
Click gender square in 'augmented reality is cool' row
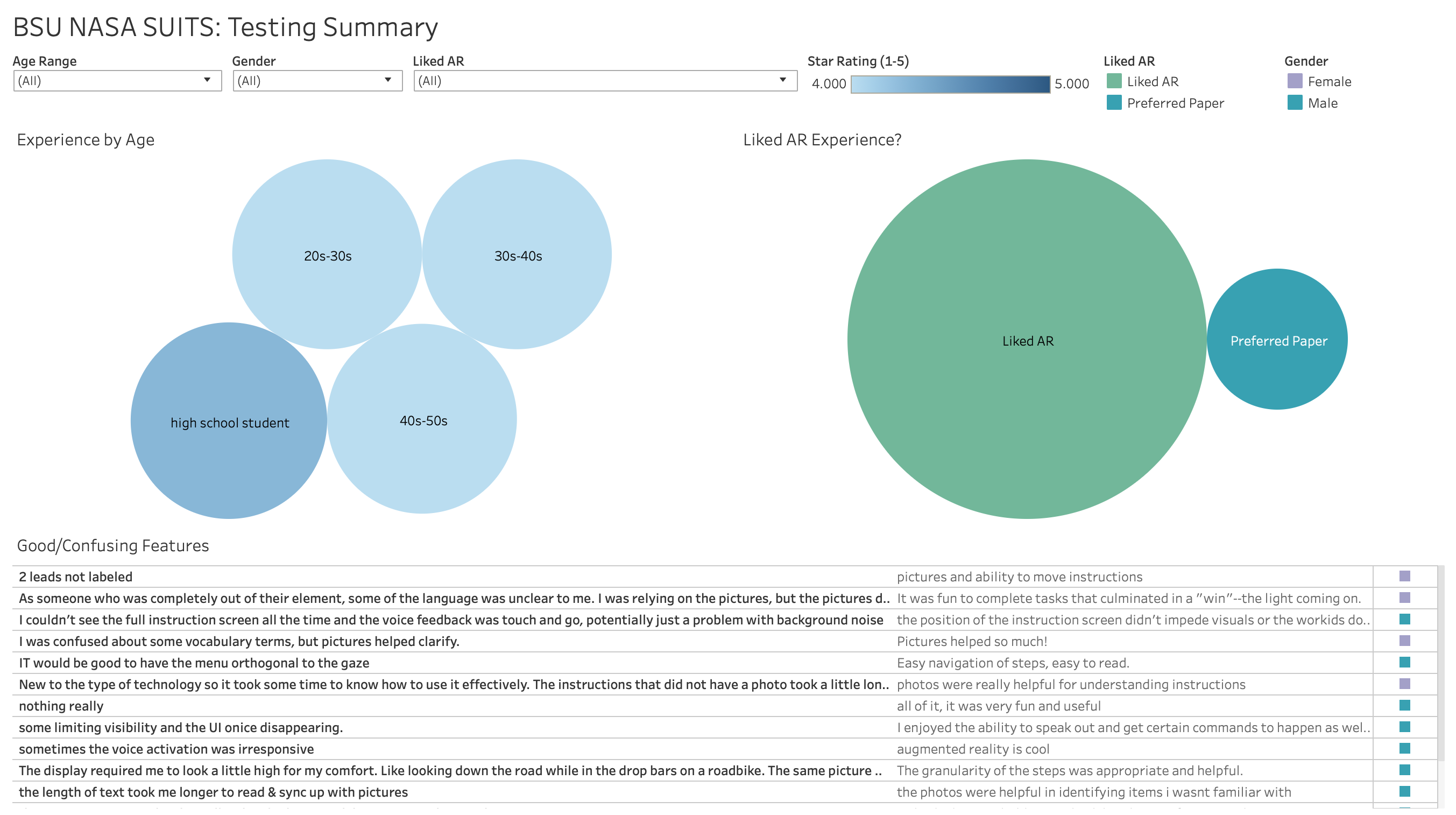(x=1405, y=748)
